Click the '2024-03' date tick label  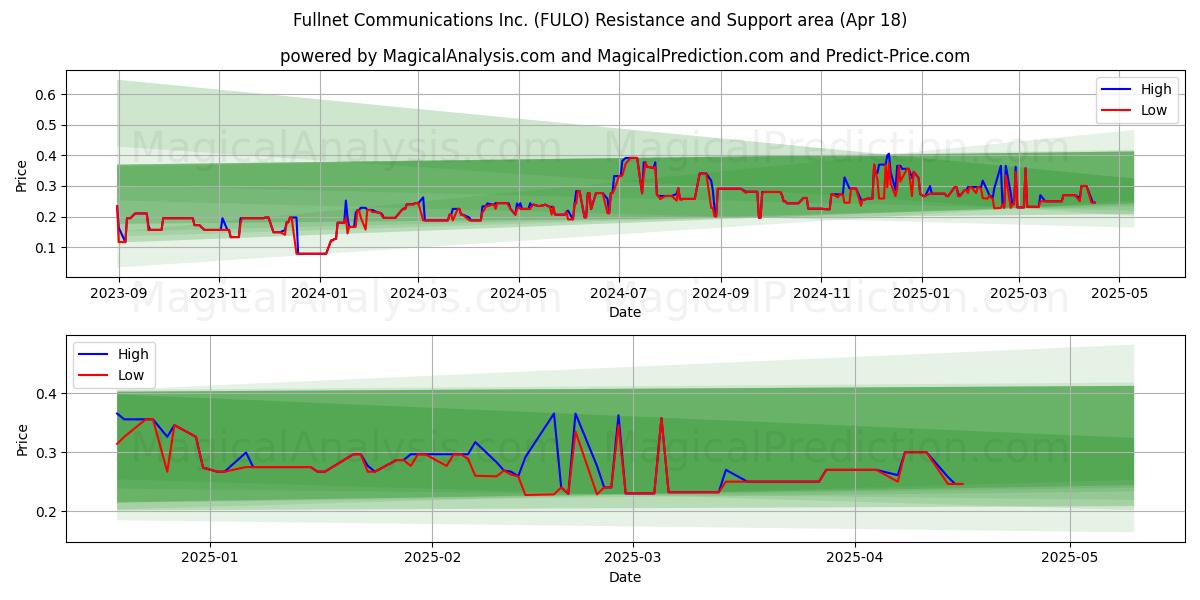419,293
